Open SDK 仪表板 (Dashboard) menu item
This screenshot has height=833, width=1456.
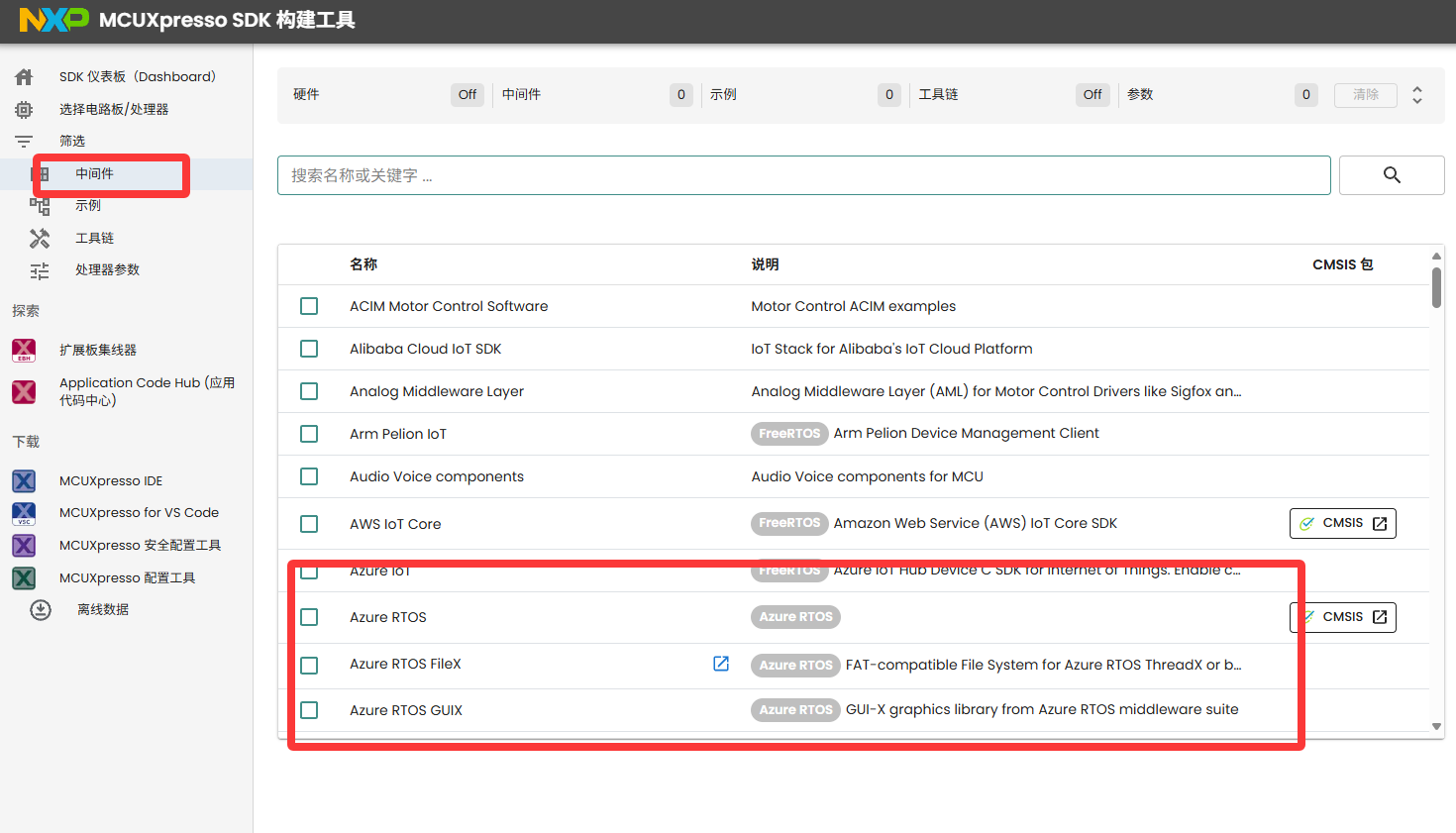coord(138,77)
